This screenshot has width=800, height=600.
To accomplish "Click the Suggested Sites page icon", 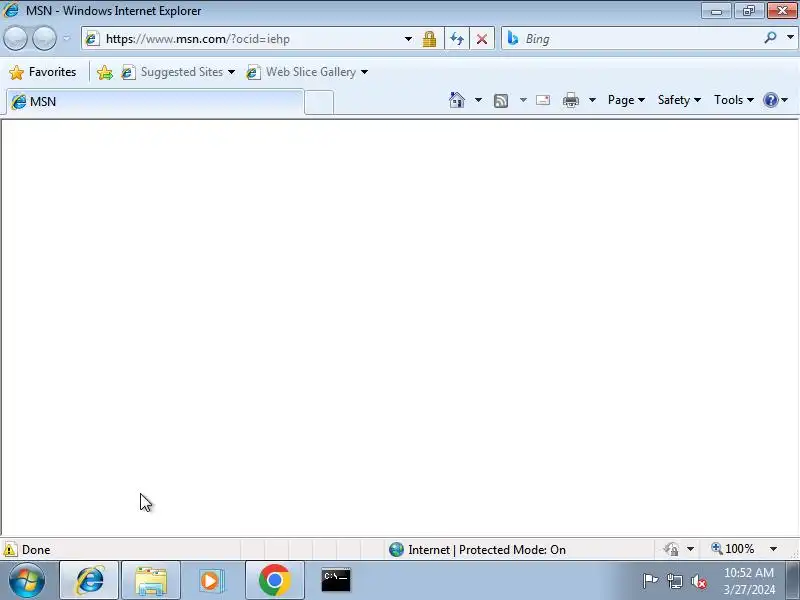I will click(x=128, y=72).
